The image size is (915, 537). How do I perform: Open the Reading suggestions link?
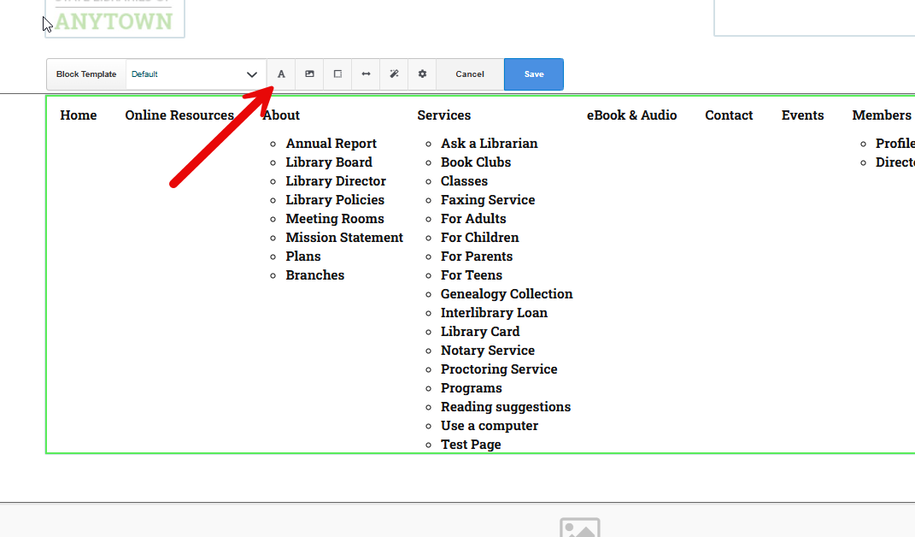[505, 407]
